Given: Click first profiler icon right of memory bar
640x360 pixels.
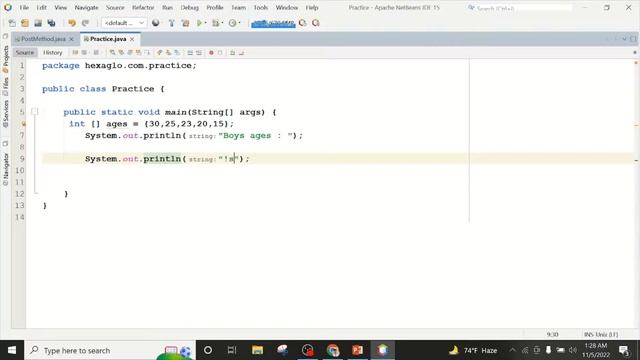Looking at the screenshot, I should click(x=302, y=23).
